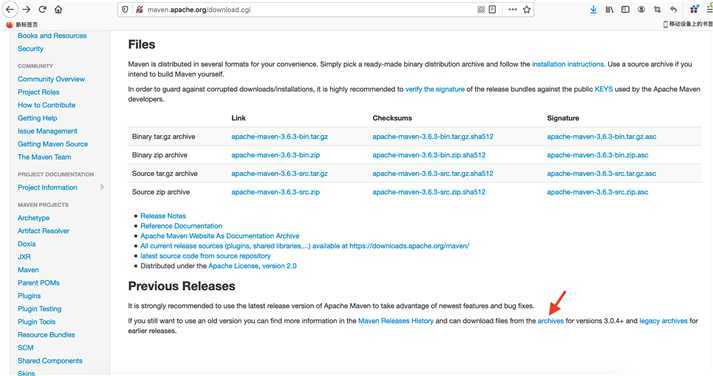
Task: Open JXR project link
Action: coord(24,257)
